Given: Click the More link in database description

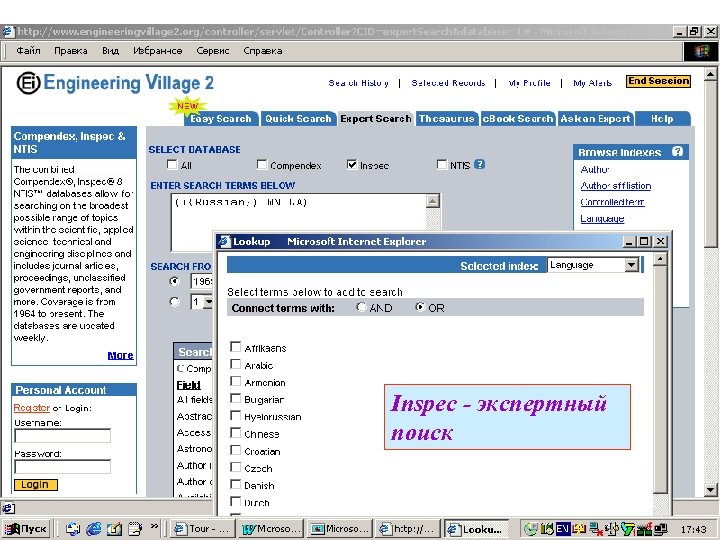Looking at the screenshot, I should (x=120, y=355).
